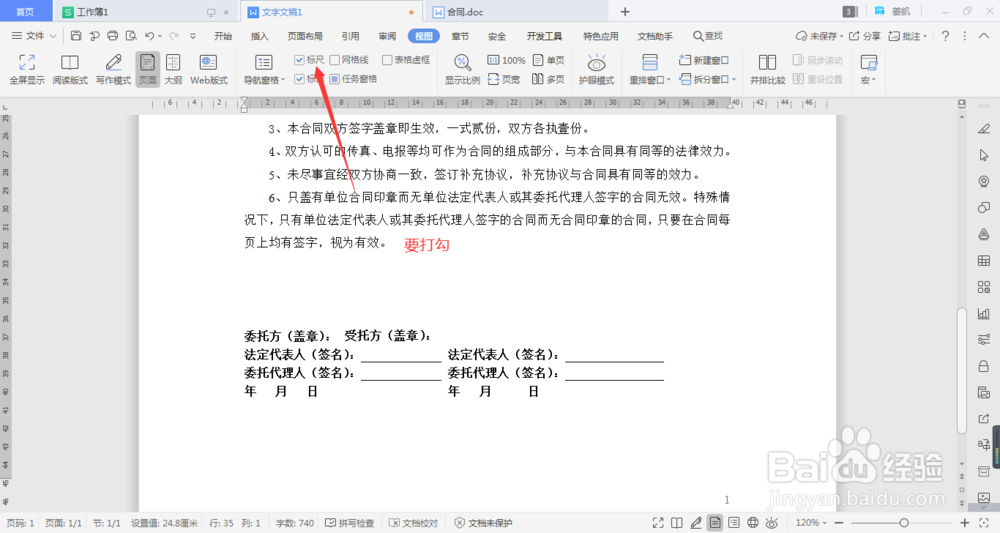Image resolution: width=1000 pixels, height=533 pixels.
Task: Open the 显示比例 zoom ratio dialog
Action: 462,69
